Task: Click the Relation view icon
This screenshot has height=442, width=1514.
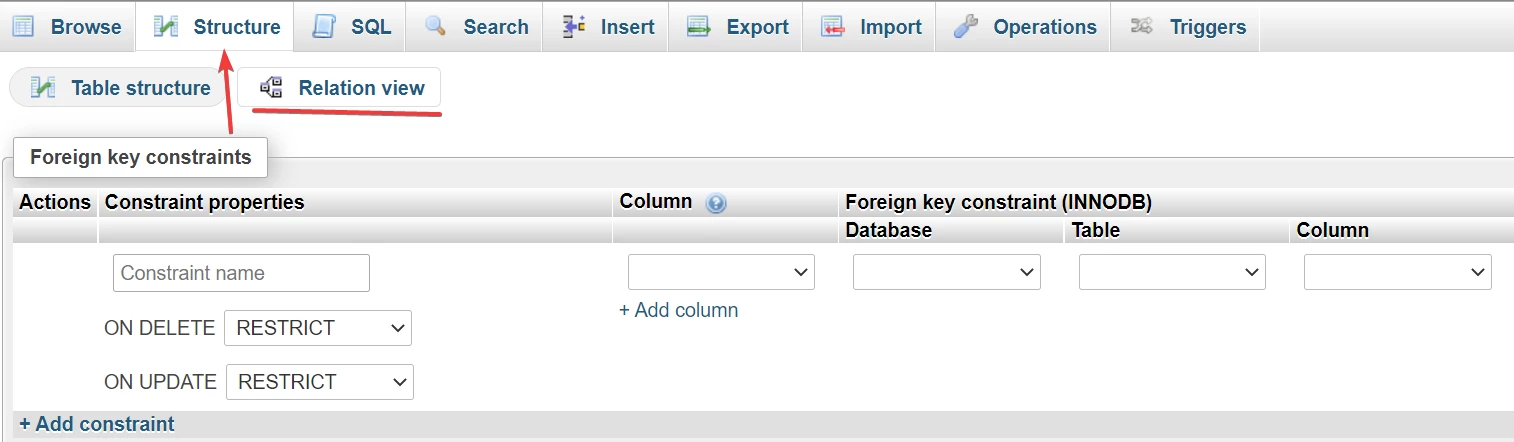Action: point(271,88)
